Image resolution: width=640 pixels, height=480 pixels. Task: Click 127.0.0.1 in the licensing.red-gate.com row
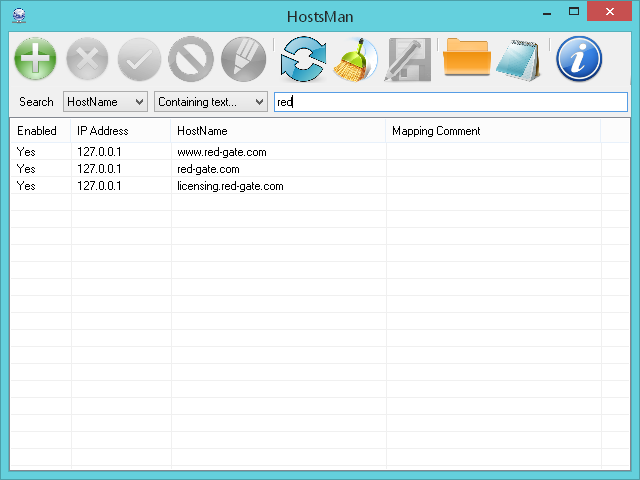tap(99, 186)
